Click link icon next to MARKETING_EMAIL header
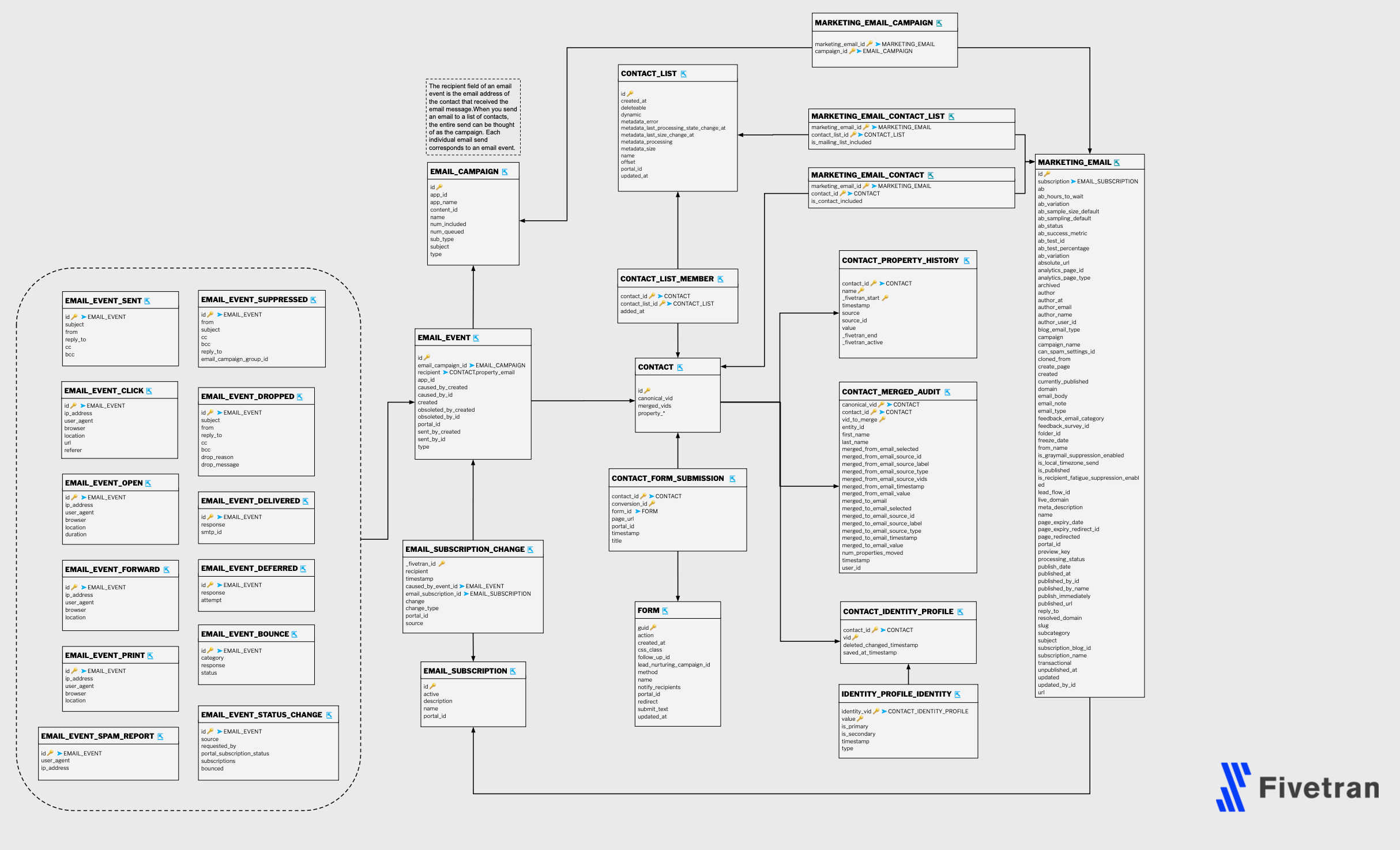Screen dimensions: 1400x850 (x=1117, y=163)
